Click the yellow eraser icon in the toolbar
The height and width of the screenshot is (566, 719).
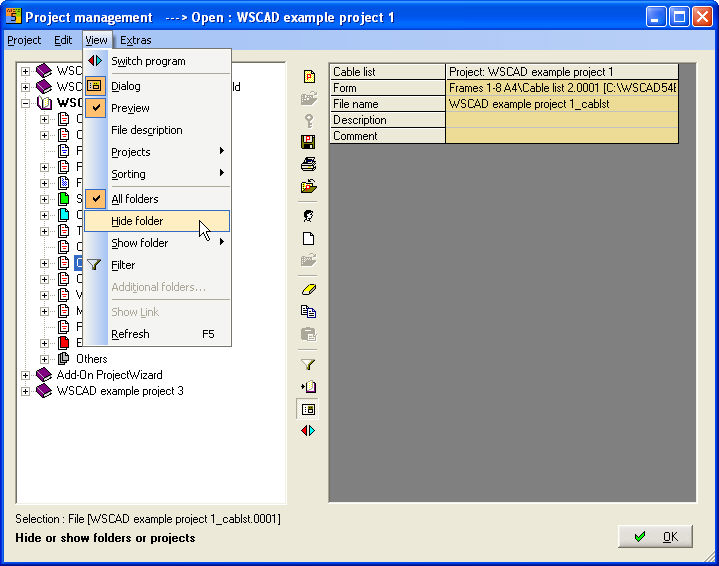coord(309,289)
